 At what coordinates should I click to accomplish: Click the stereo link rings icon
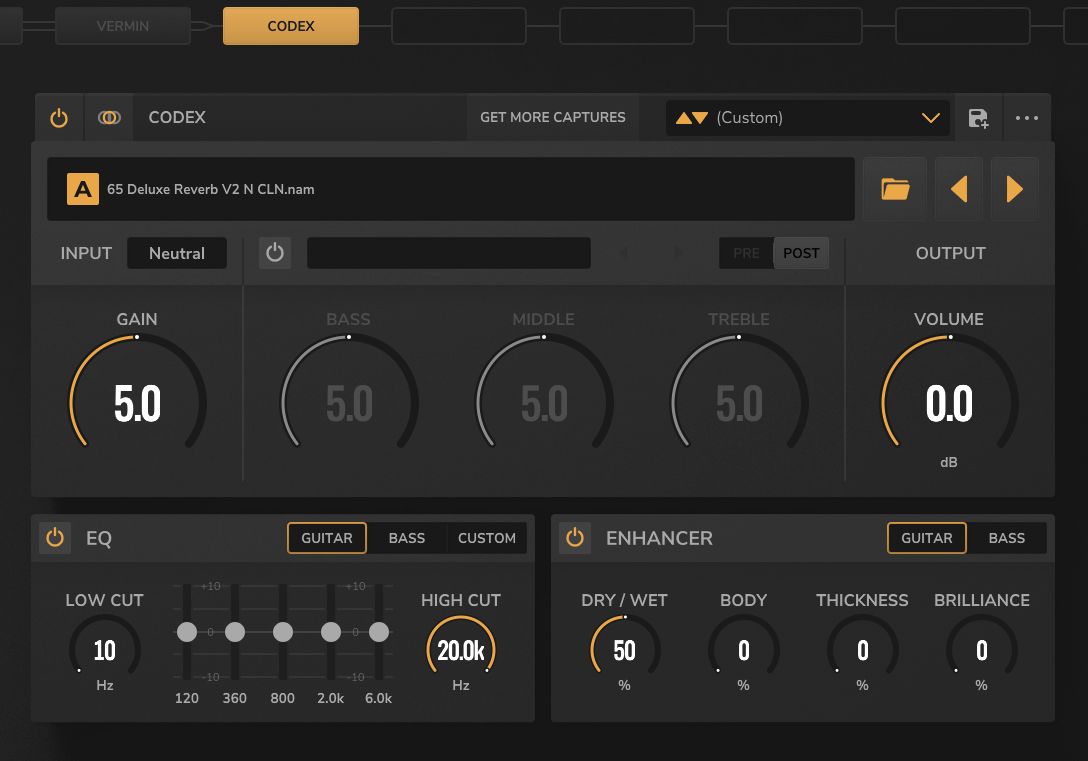click(109, 118)
